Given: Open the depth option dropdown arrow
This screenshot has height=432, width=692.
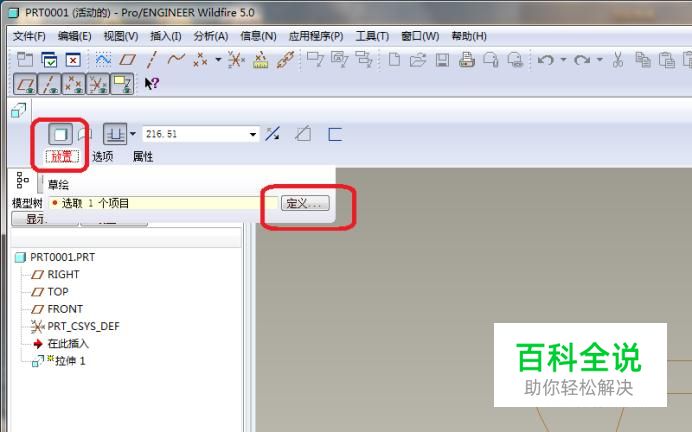Looking at the screenshot, I should (x=133, y=133).
